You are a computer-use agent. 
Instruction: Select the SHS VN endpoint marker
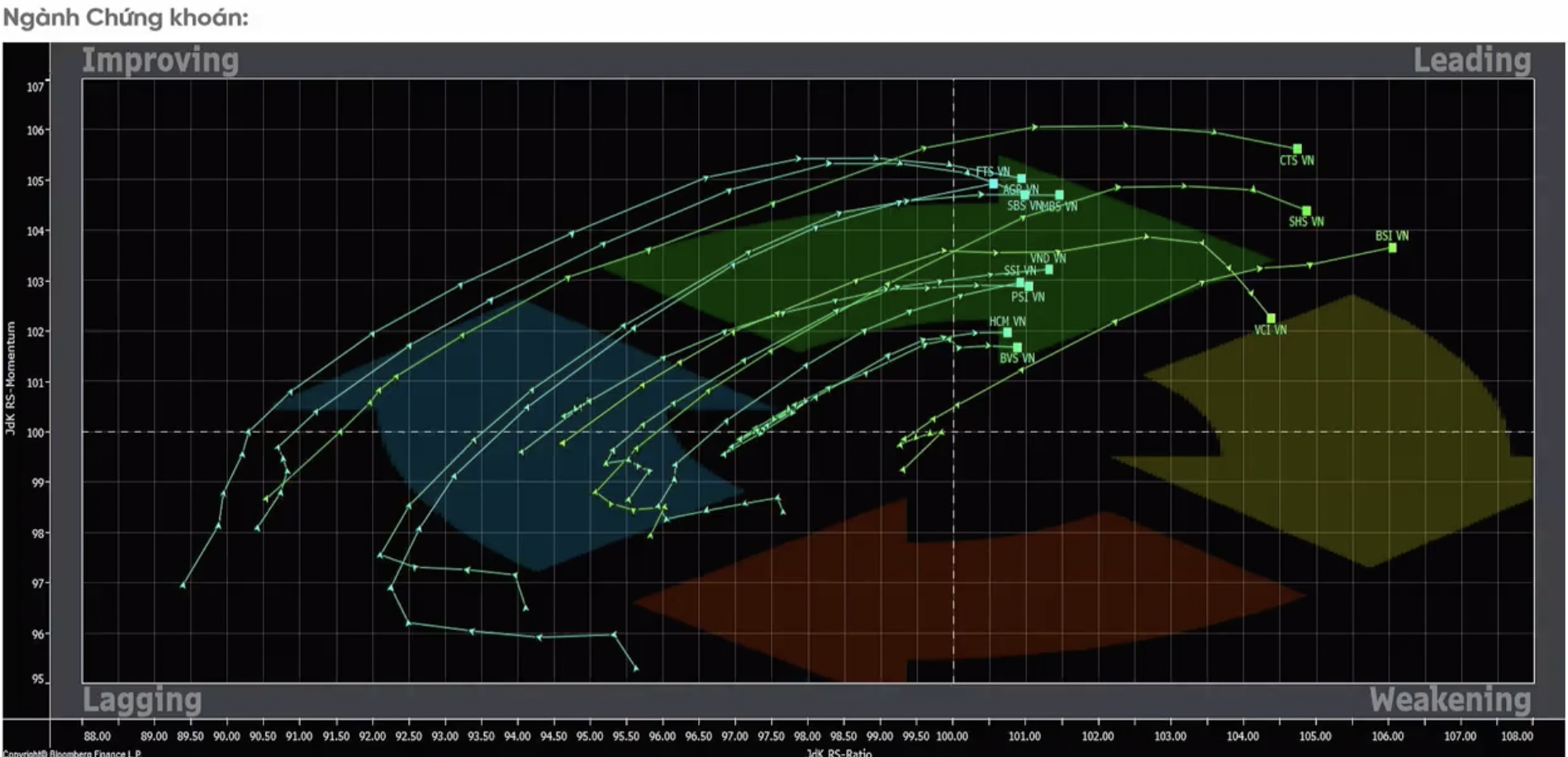point(1306,211)
